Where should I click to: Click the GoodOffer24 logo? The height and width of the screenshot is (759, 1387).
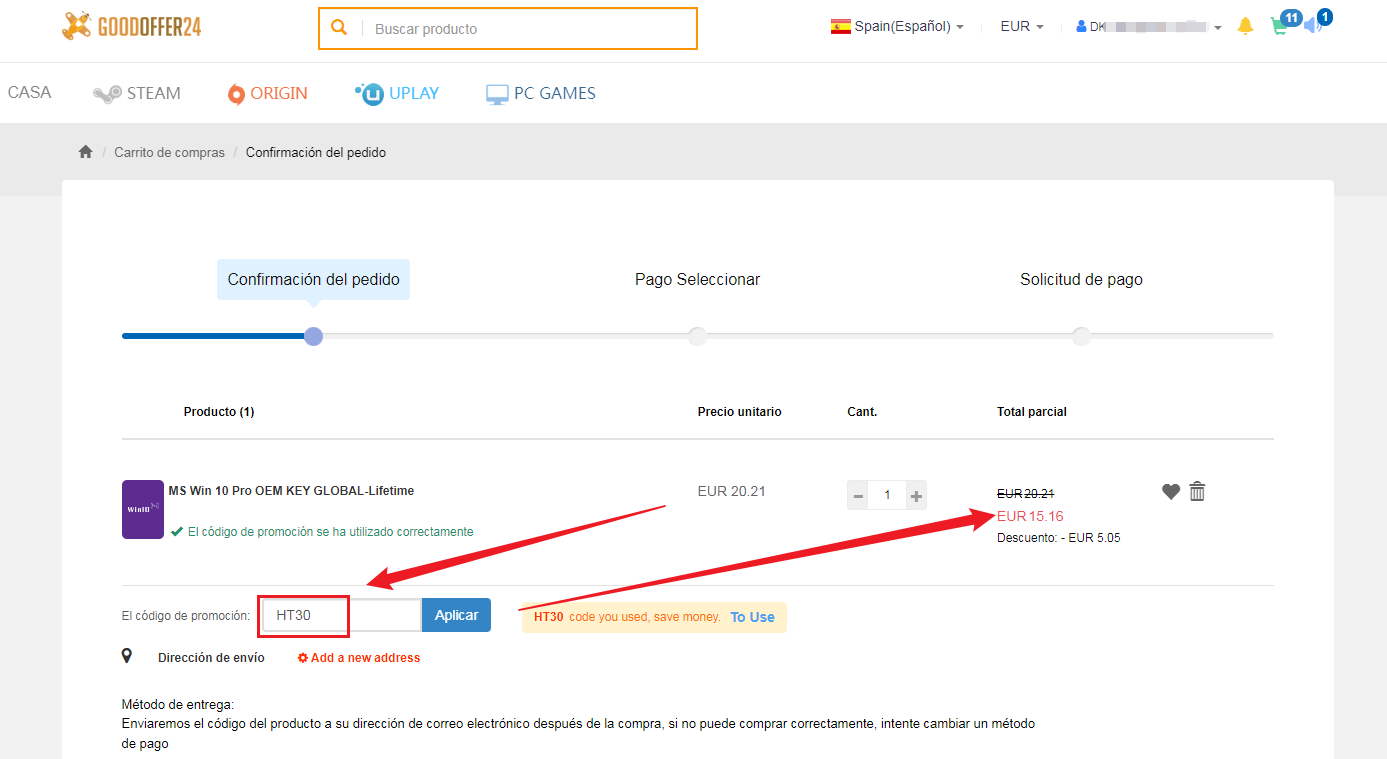click(131, 27)
